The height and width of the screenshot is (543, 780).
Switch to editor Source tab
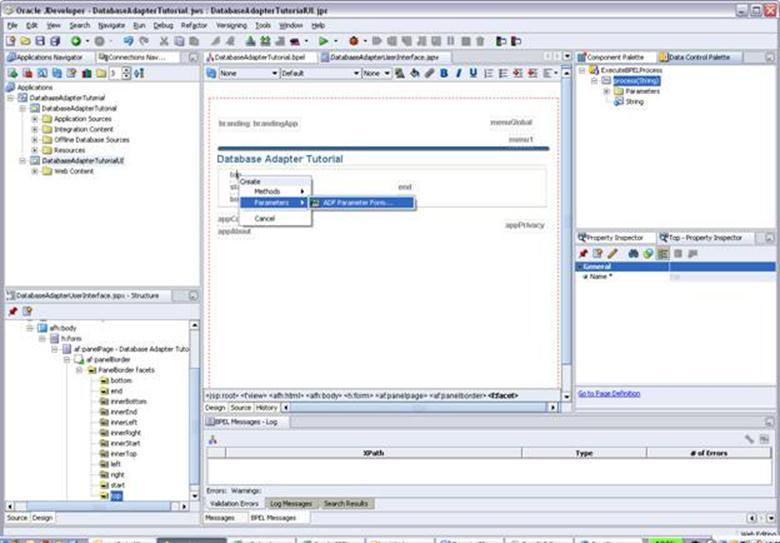point(241,408)
